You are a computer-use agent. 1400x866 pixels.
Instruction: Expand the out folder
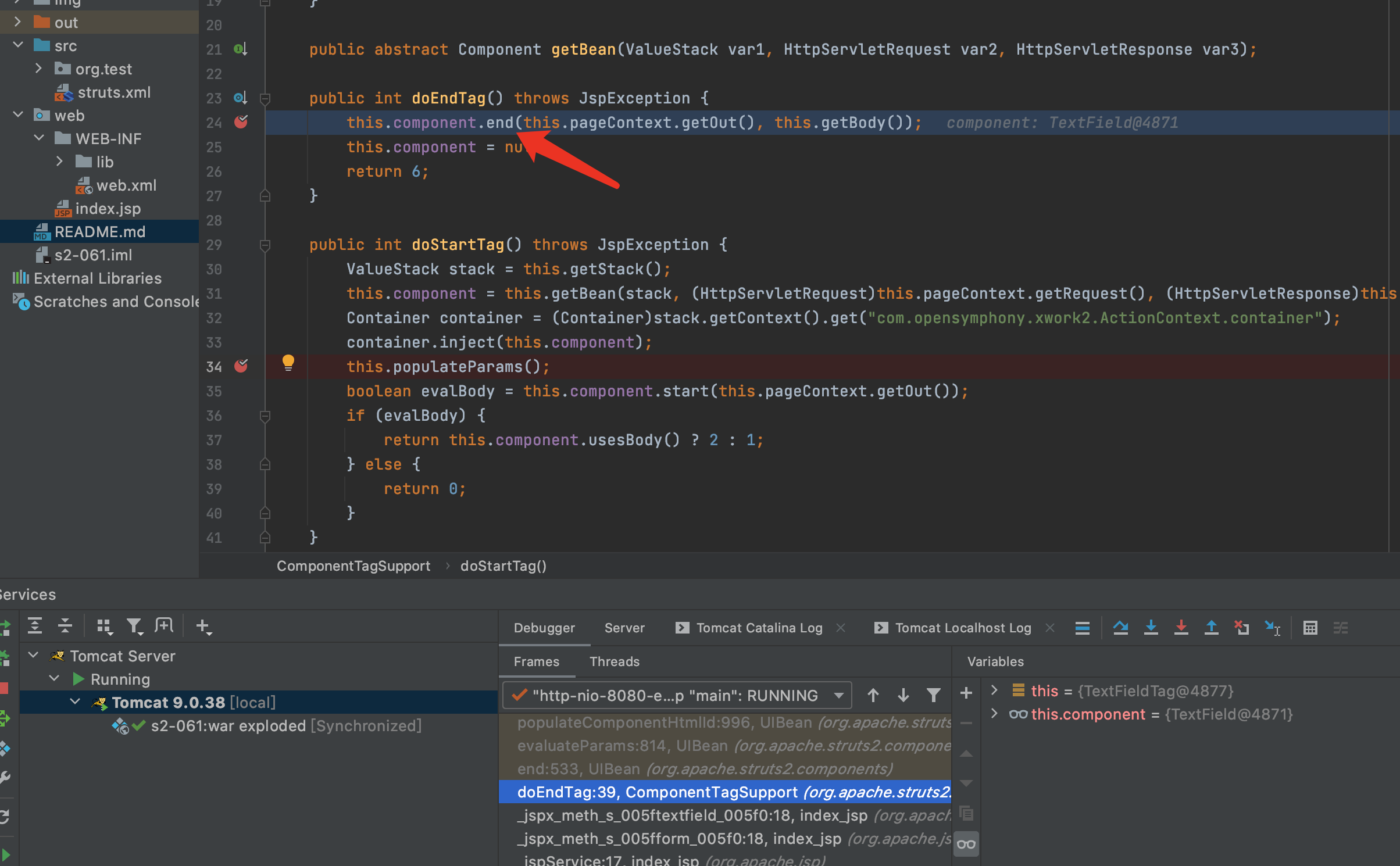pos(17,22)
